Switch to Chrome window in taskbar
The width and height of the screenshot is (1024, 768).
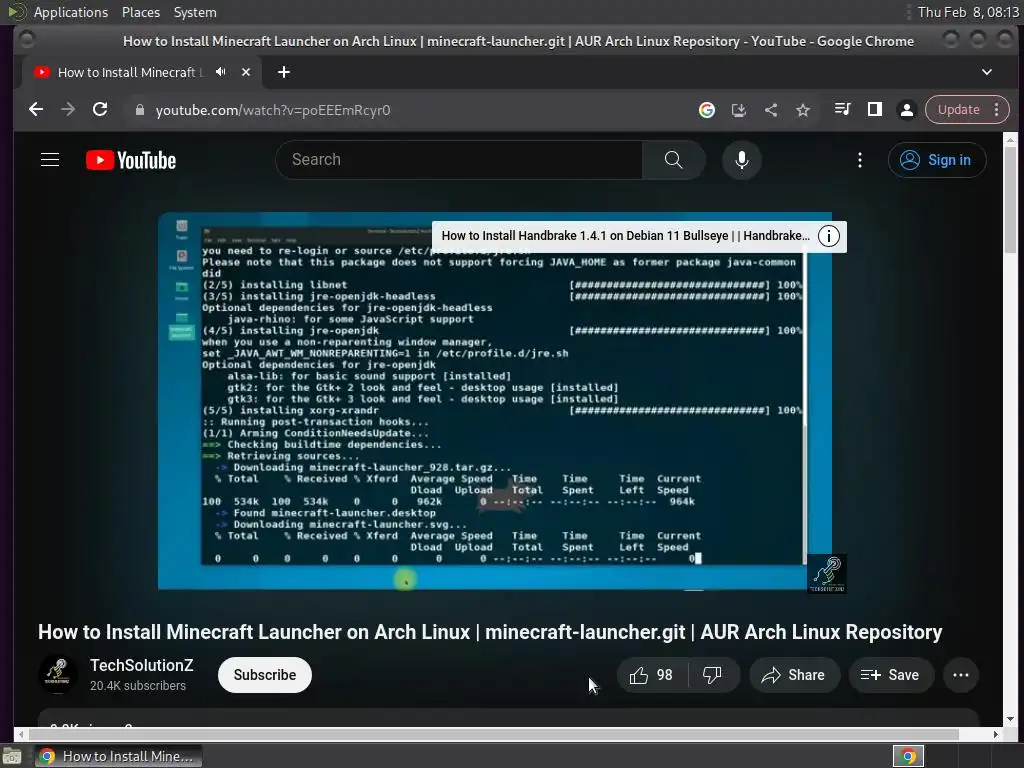118,756
